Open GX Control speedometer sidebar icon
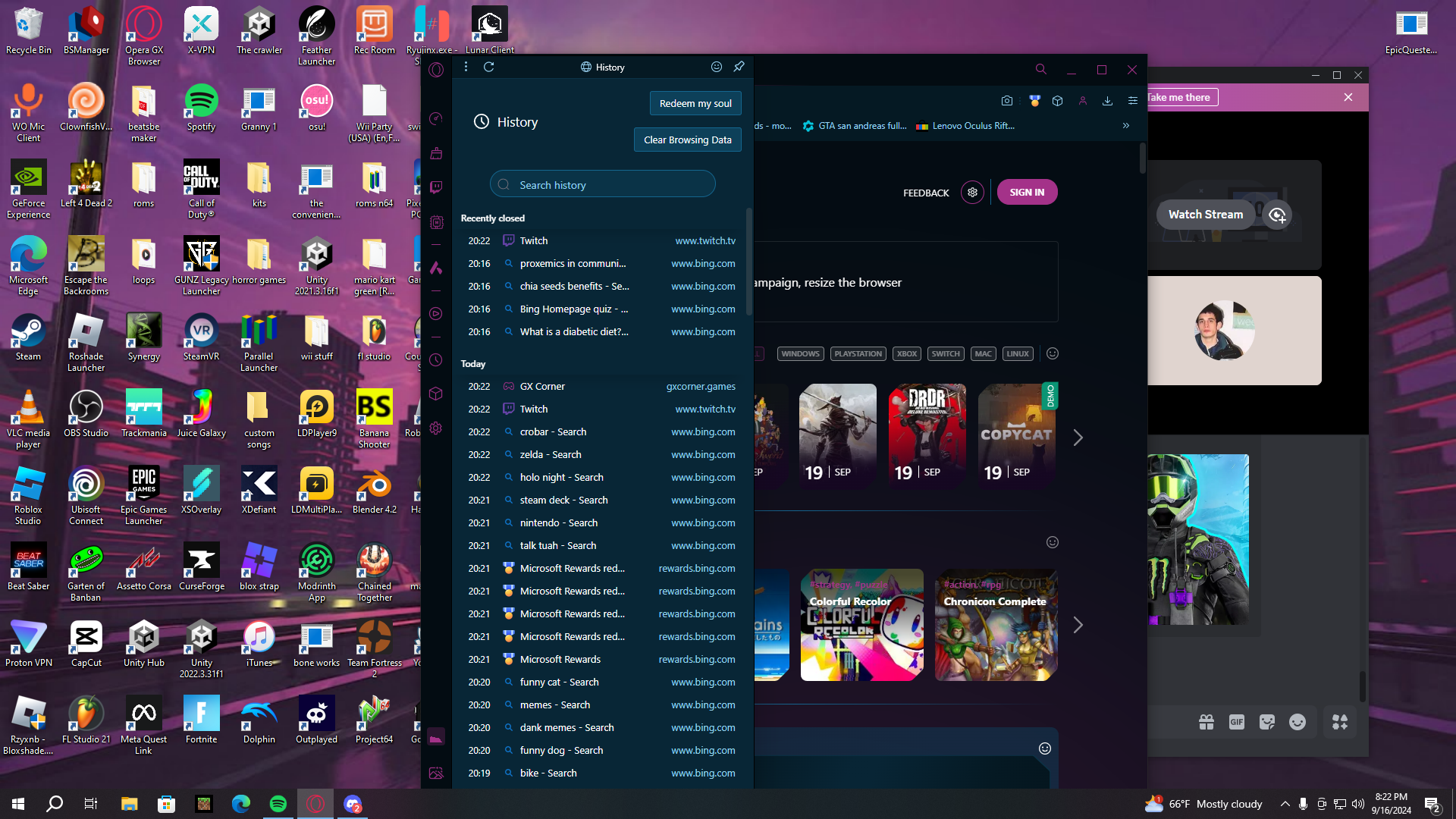 436,119
